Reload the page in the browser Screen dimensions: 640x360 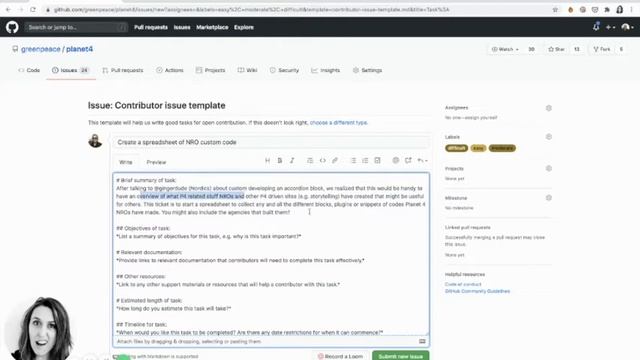[33, 9]
